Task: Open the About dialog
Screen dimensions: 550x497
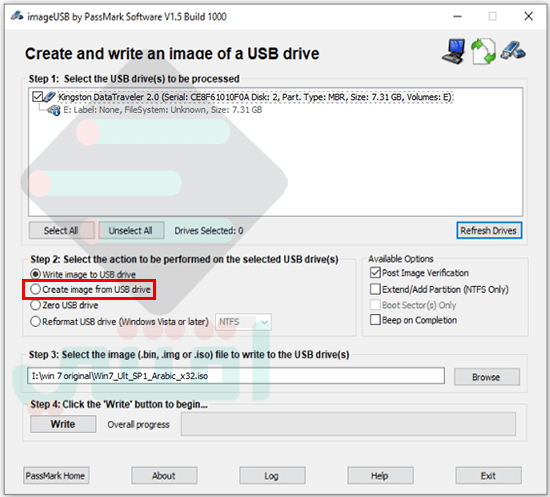Action: coord(164,476)
